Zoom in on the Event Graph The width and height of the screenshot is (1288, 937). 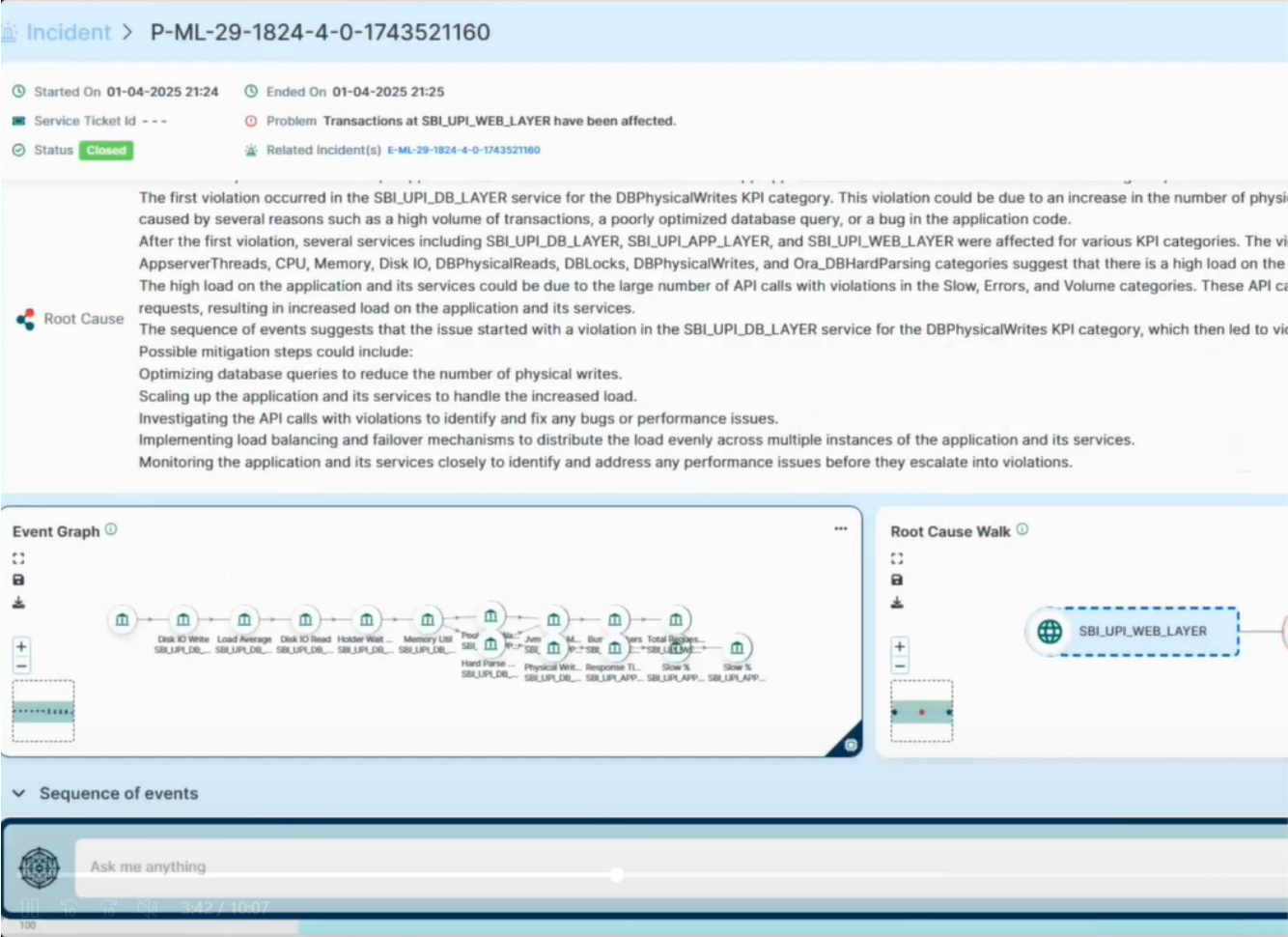point(21,646)
